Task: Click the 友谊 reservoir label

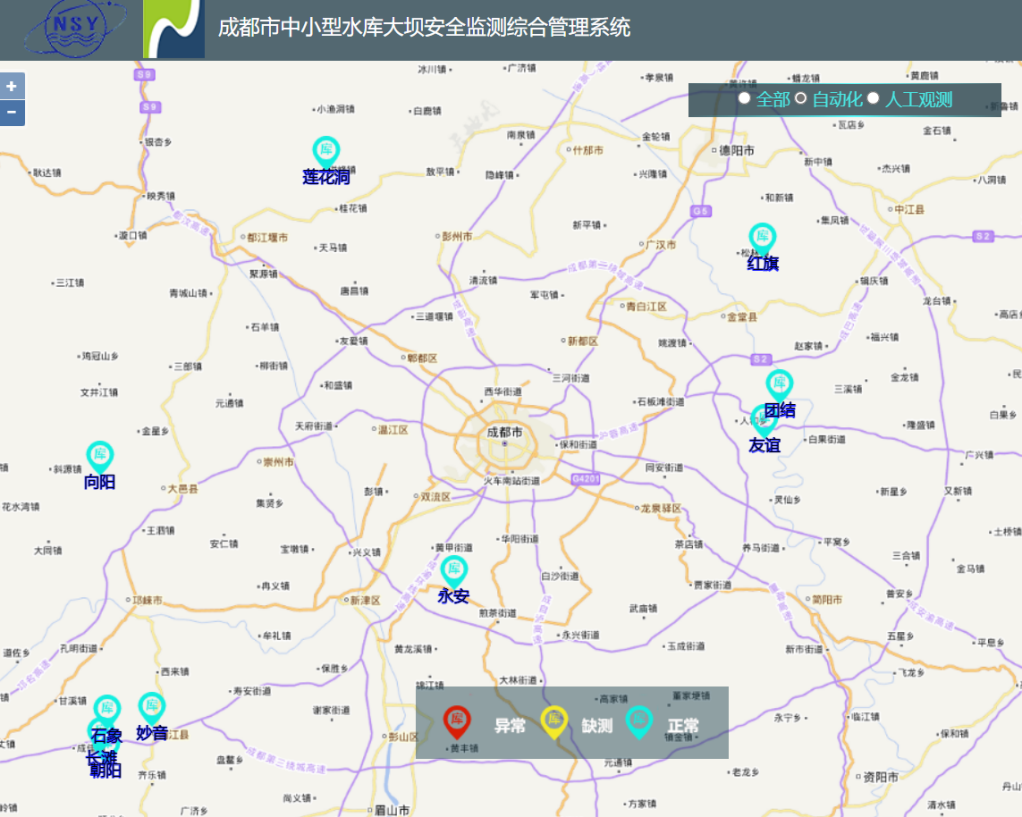Action: pyautogui.click(x=764, y=445)
